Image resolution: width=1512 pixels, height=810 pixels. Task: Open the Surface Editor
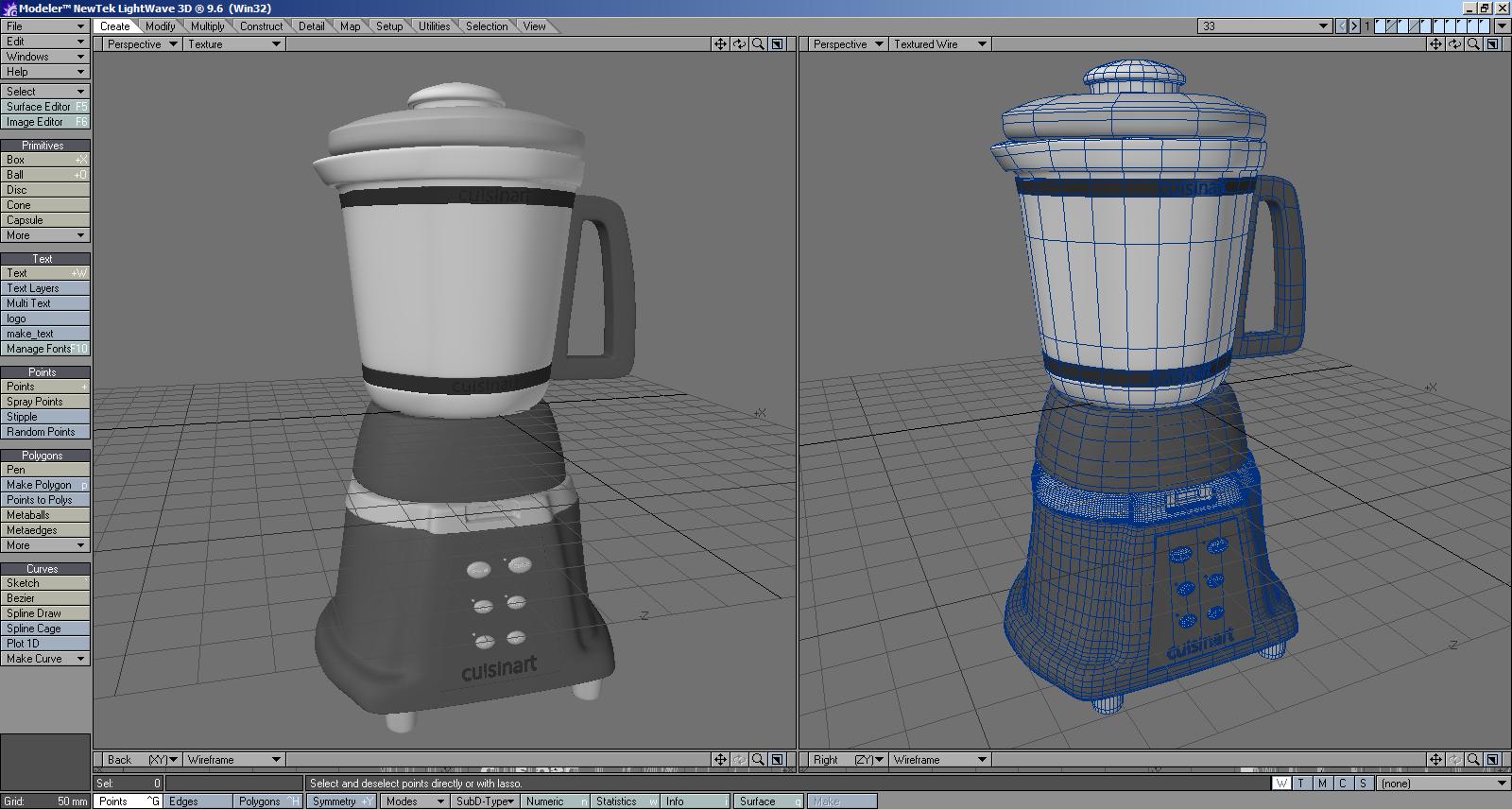point(45,107)
